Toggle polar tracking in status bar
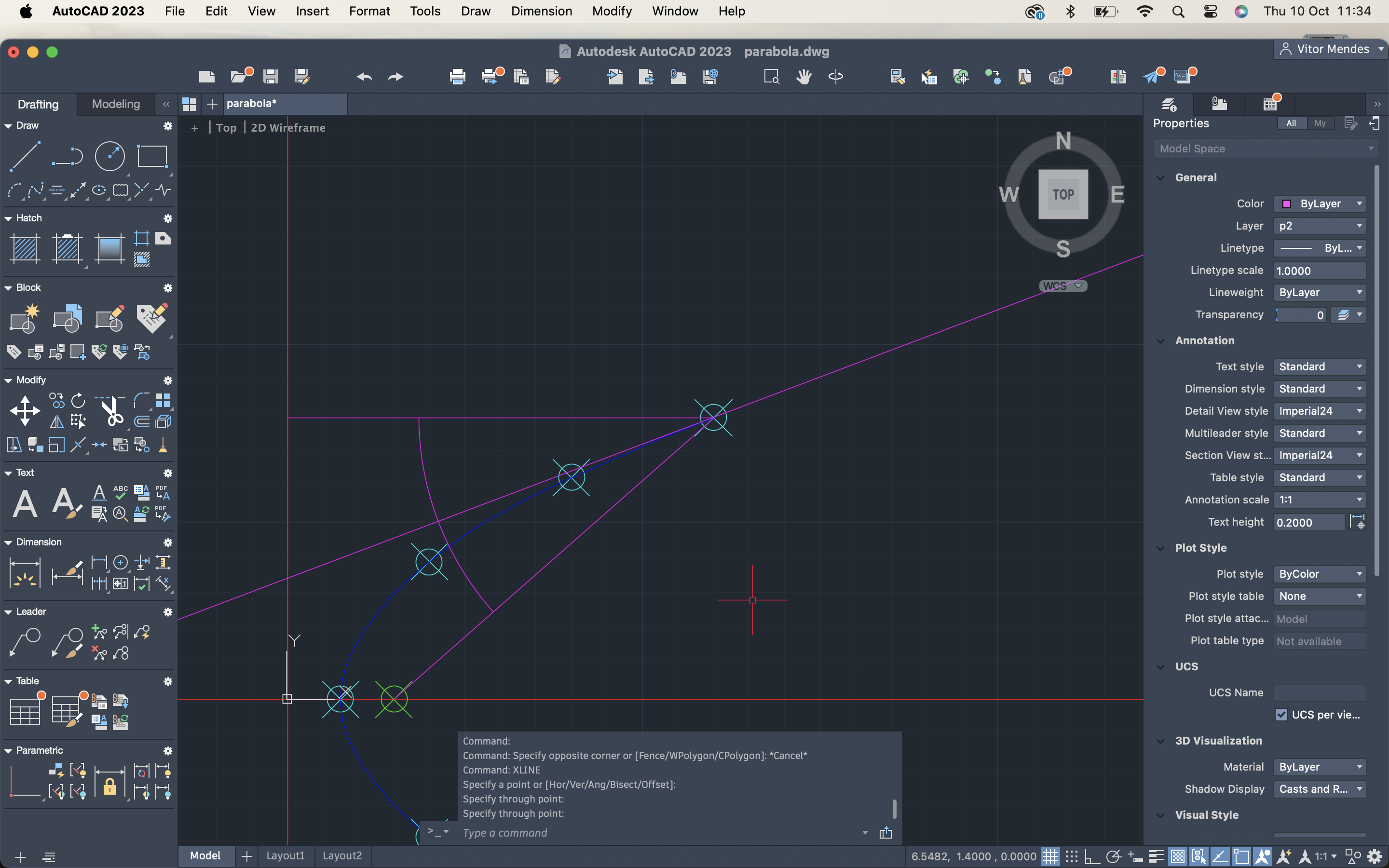Screen dimensions: 1389x868 tap(1113, 856)
